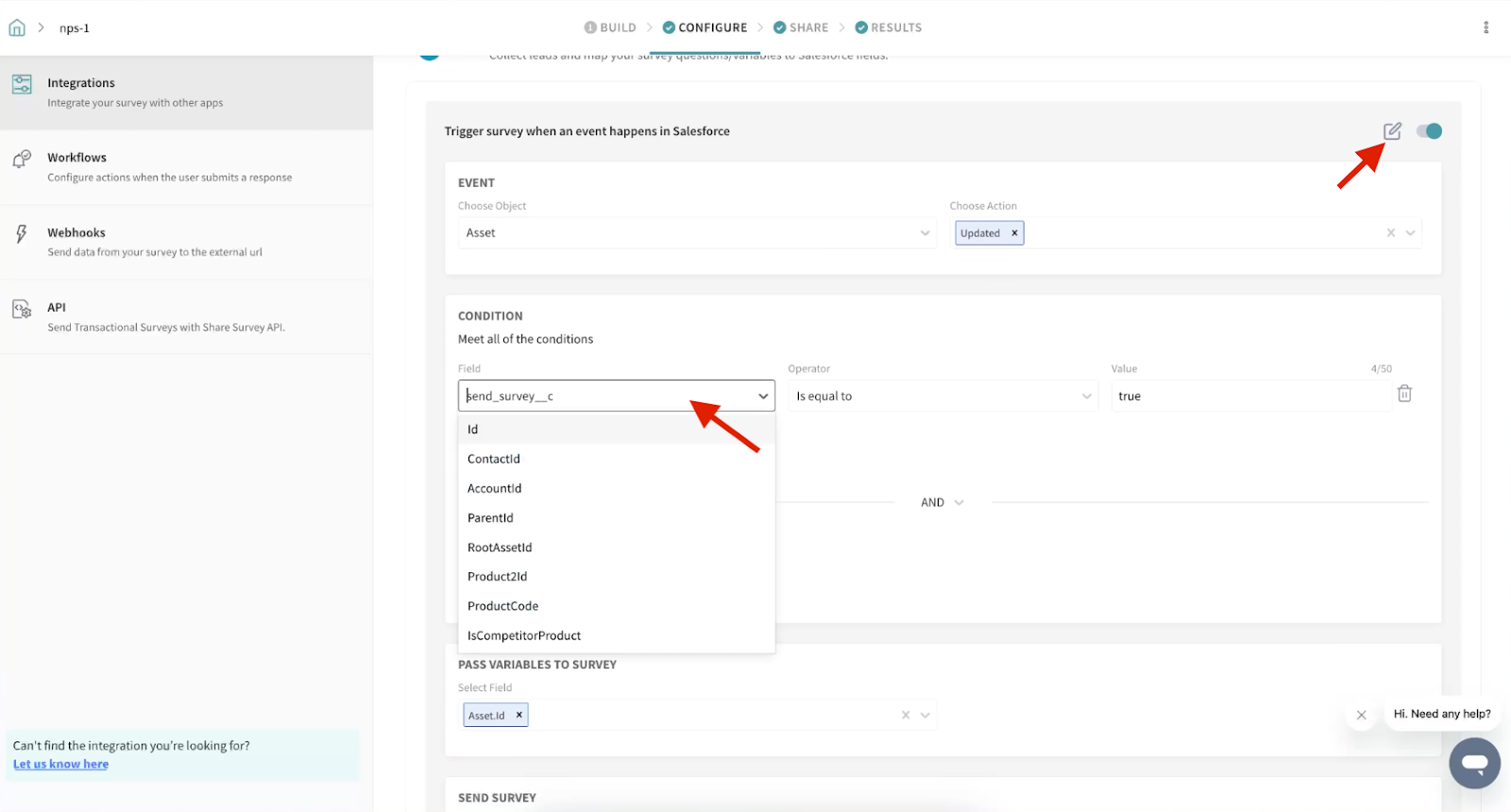The width and height of the screenshot is (1511, 812).
Task: Remove the Asset.Id variable tag
Action: point(518,716)
